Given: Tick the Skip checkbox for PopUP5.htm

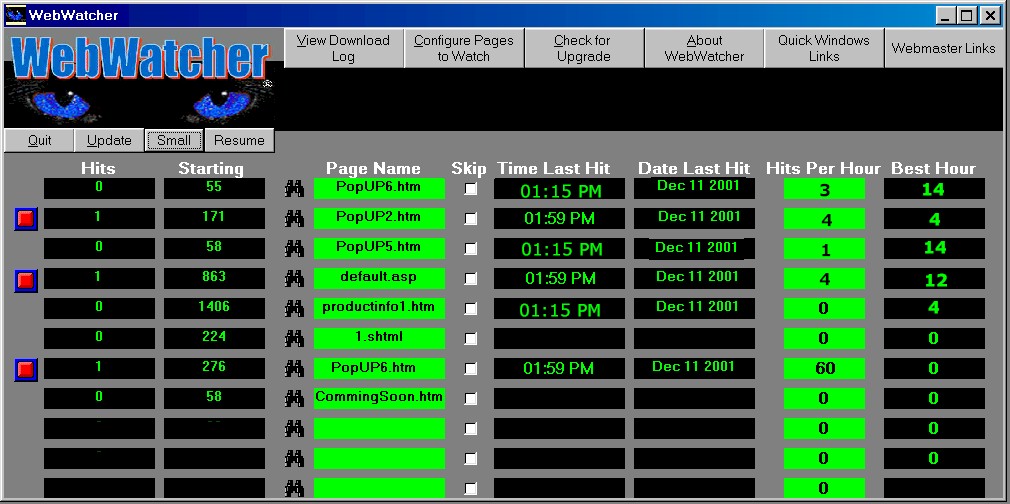Looking at the screenshot, I should tap(471, 249).
